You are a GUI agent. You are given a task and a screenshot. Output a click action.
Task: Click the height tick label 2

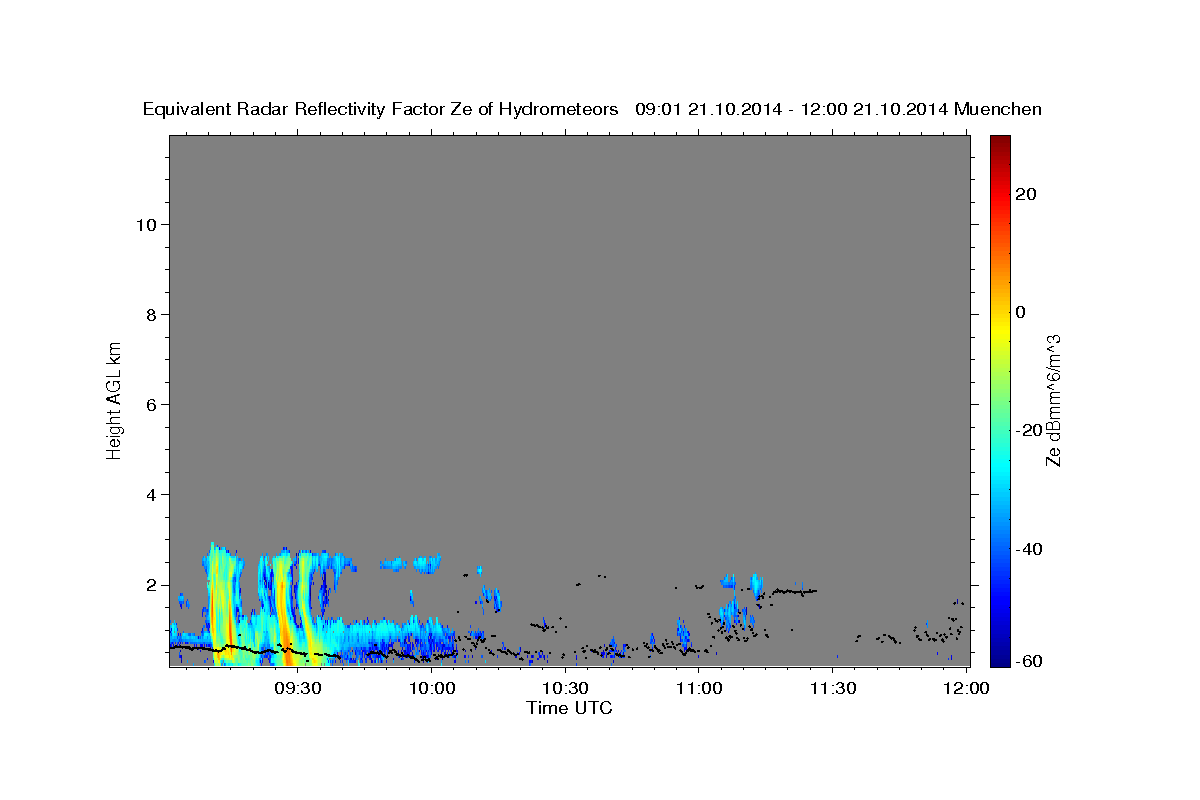pos(149,585)
